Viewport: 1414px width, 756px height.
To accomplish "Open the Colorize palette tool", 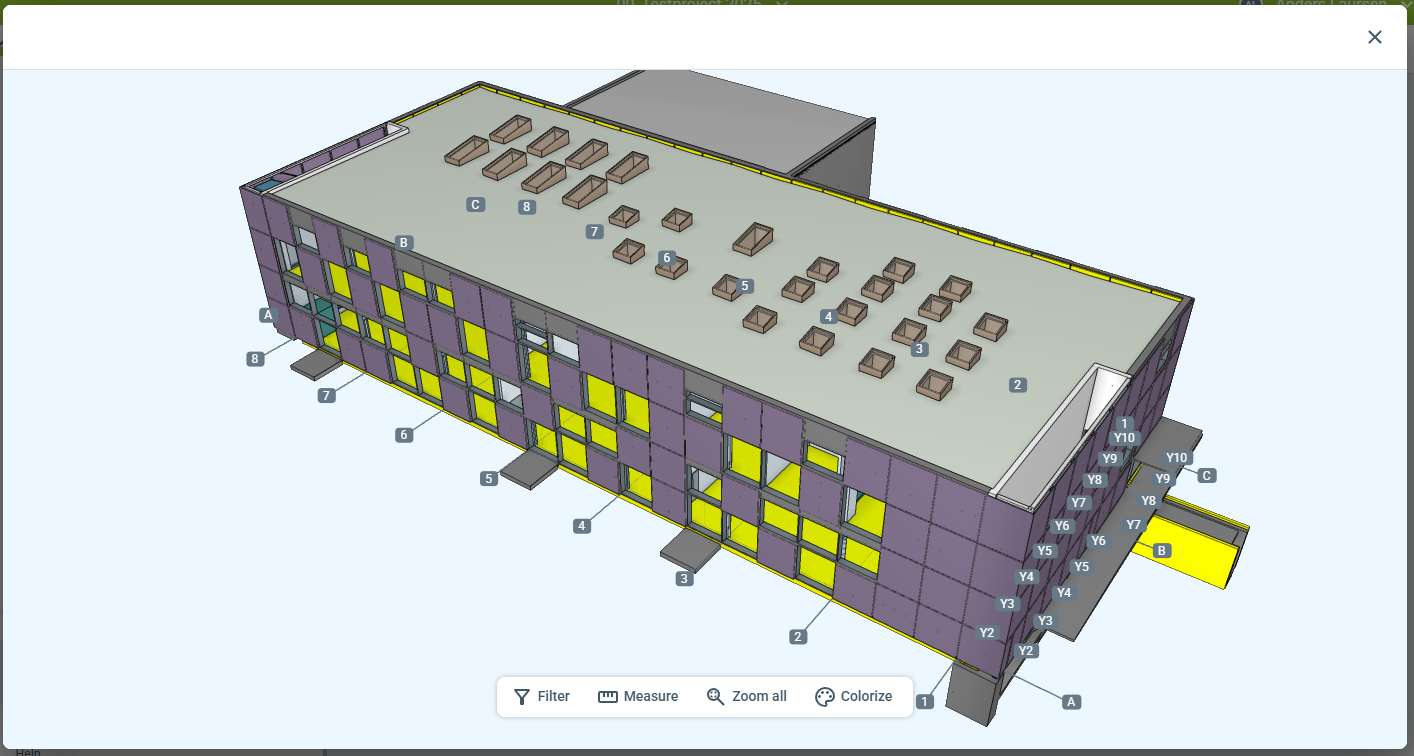I will click(825, 697).
